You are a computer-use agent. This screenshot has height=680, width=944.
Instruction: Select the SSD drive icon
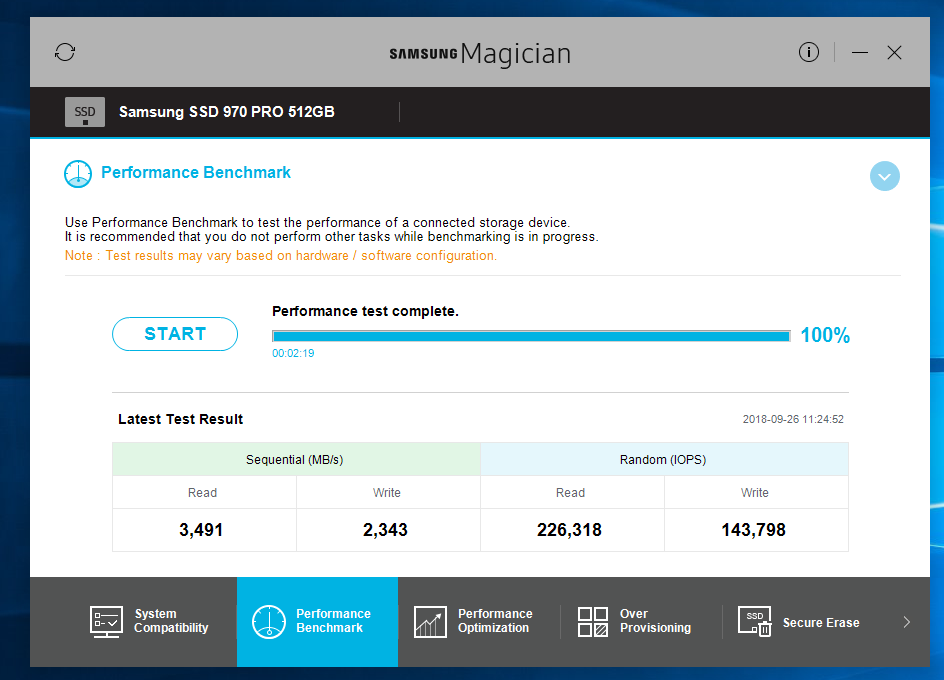[85, 112]
